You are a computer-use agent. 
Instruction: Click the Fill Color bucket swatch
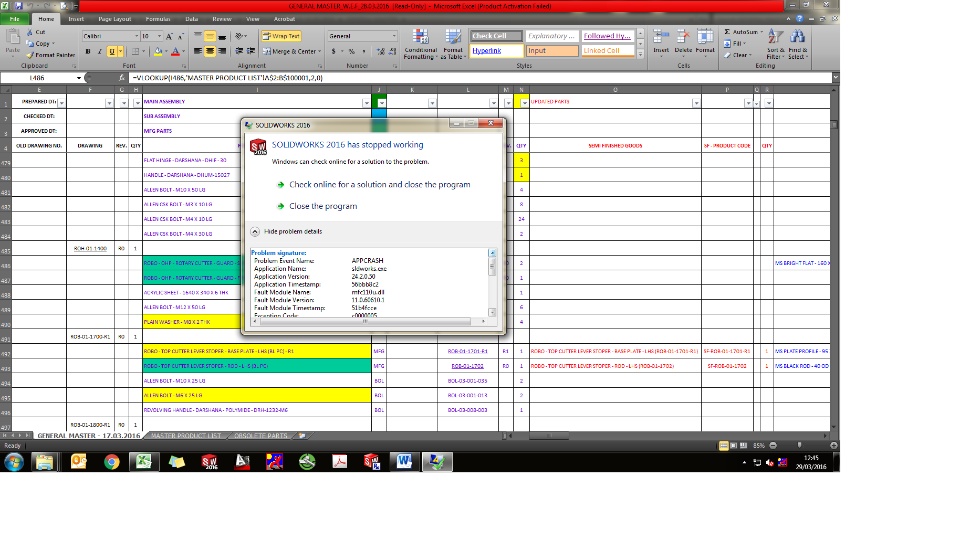coord(158,51)
